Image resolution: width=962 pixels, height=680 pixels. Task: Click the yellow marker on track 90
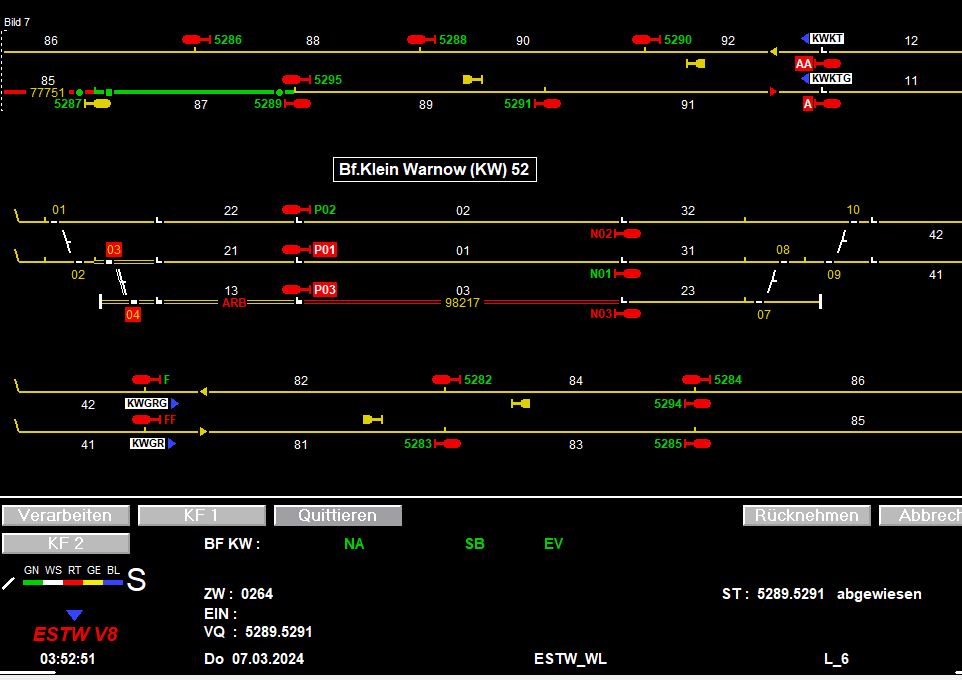click(x=696, y=63)
